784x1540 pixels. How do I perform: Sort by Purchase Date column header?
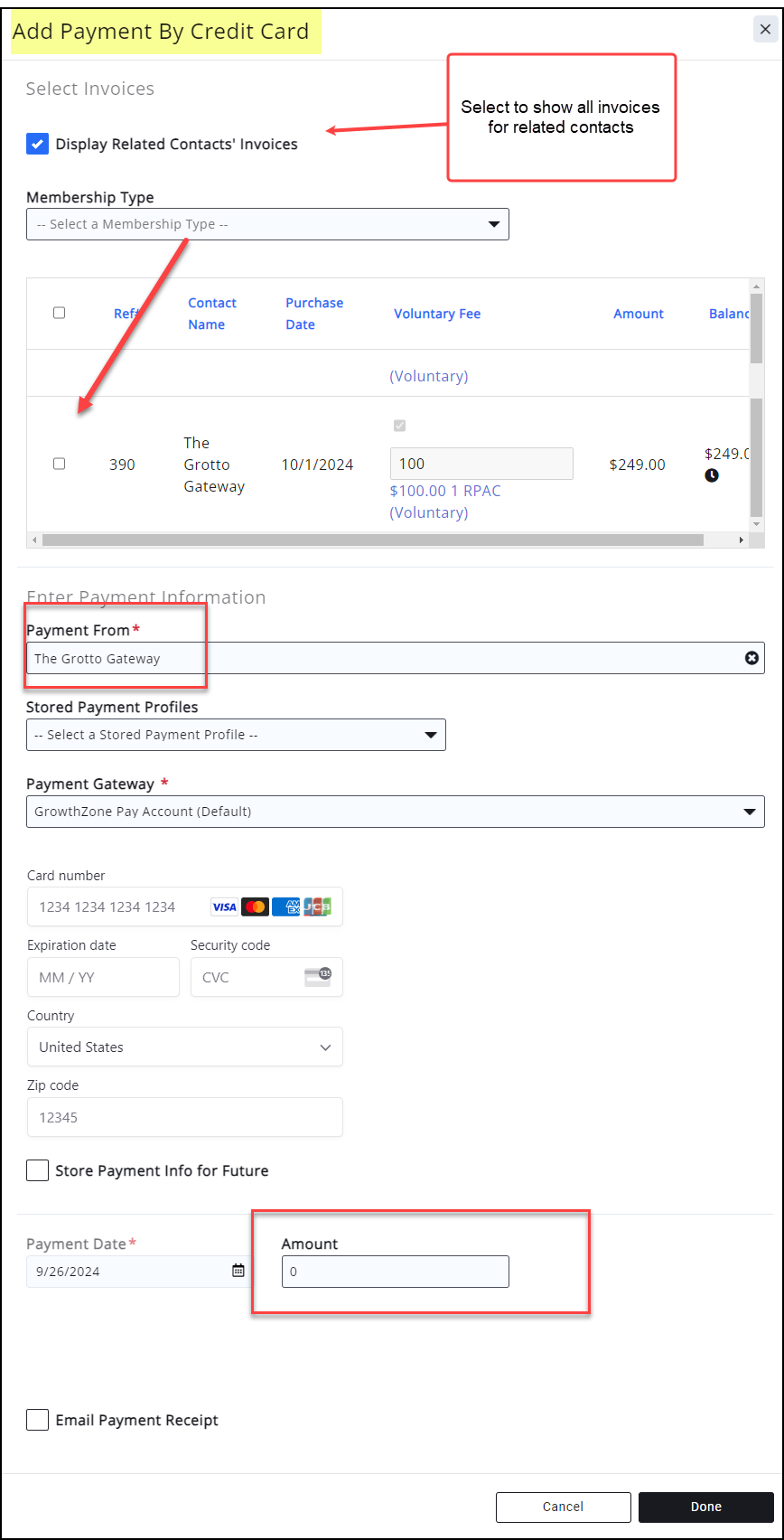tap(314, 314)
